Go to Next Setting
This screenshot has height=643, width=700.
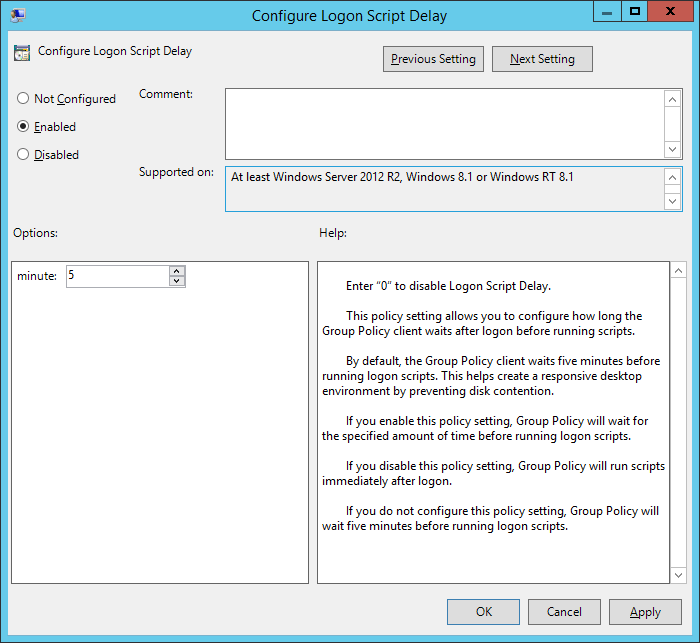[x=542, y=59]
